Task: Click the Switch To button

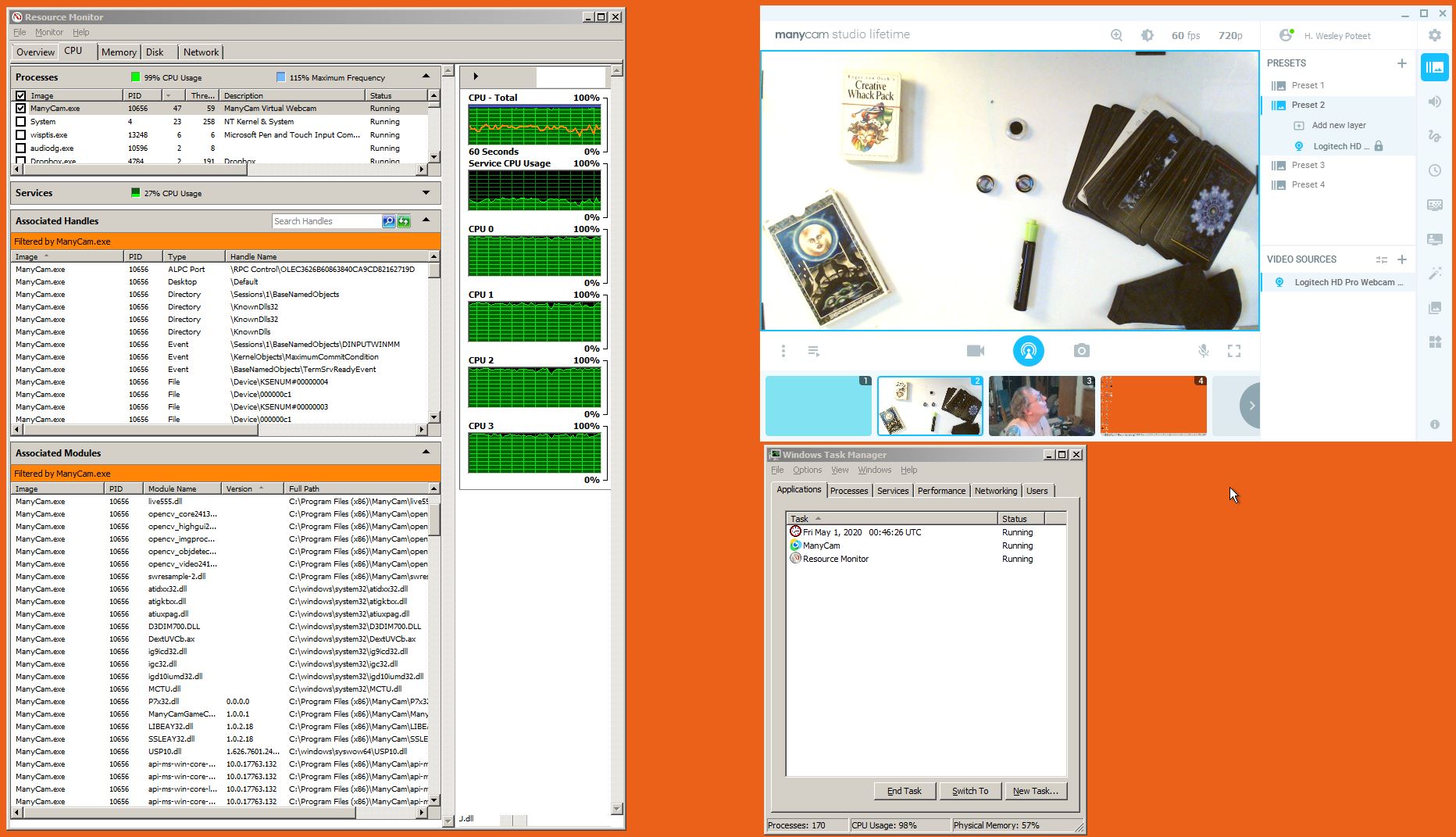Action: [x=970, y=791]
